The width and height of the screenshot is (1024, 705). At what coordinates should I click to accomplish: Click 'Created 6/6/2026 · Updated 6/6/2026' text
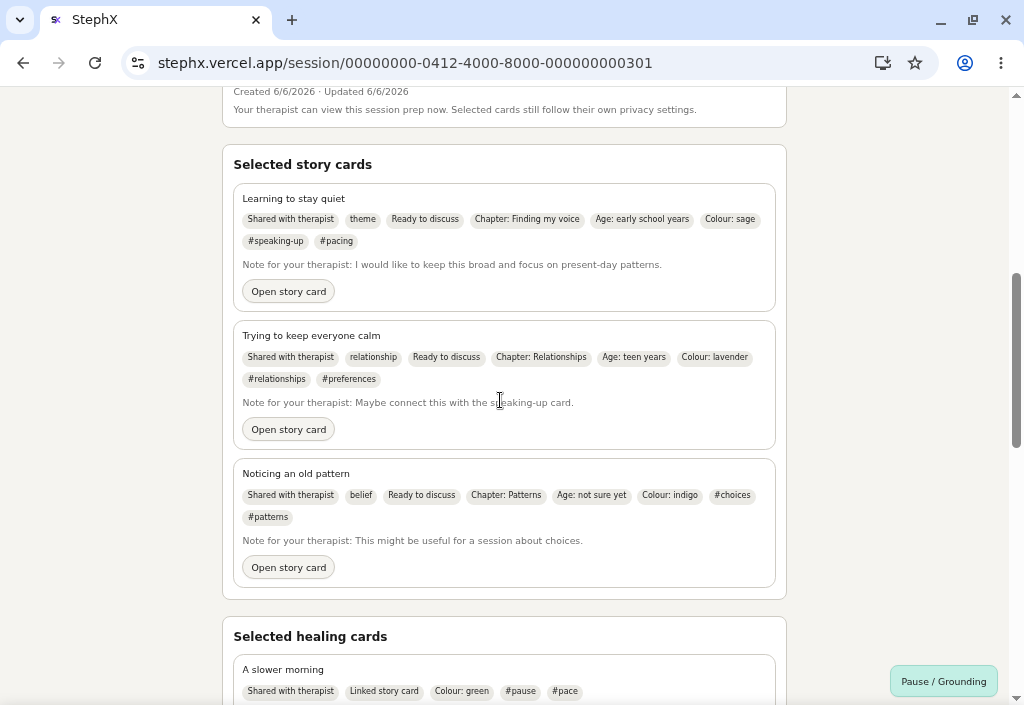(321, 92)
